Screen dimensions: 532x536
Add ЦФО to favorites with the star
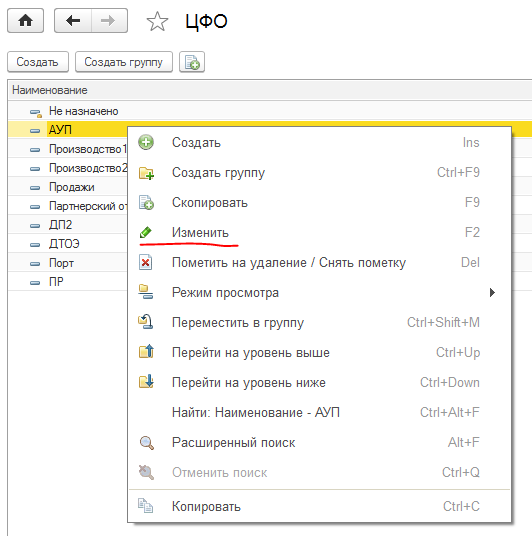click(157, 21)
